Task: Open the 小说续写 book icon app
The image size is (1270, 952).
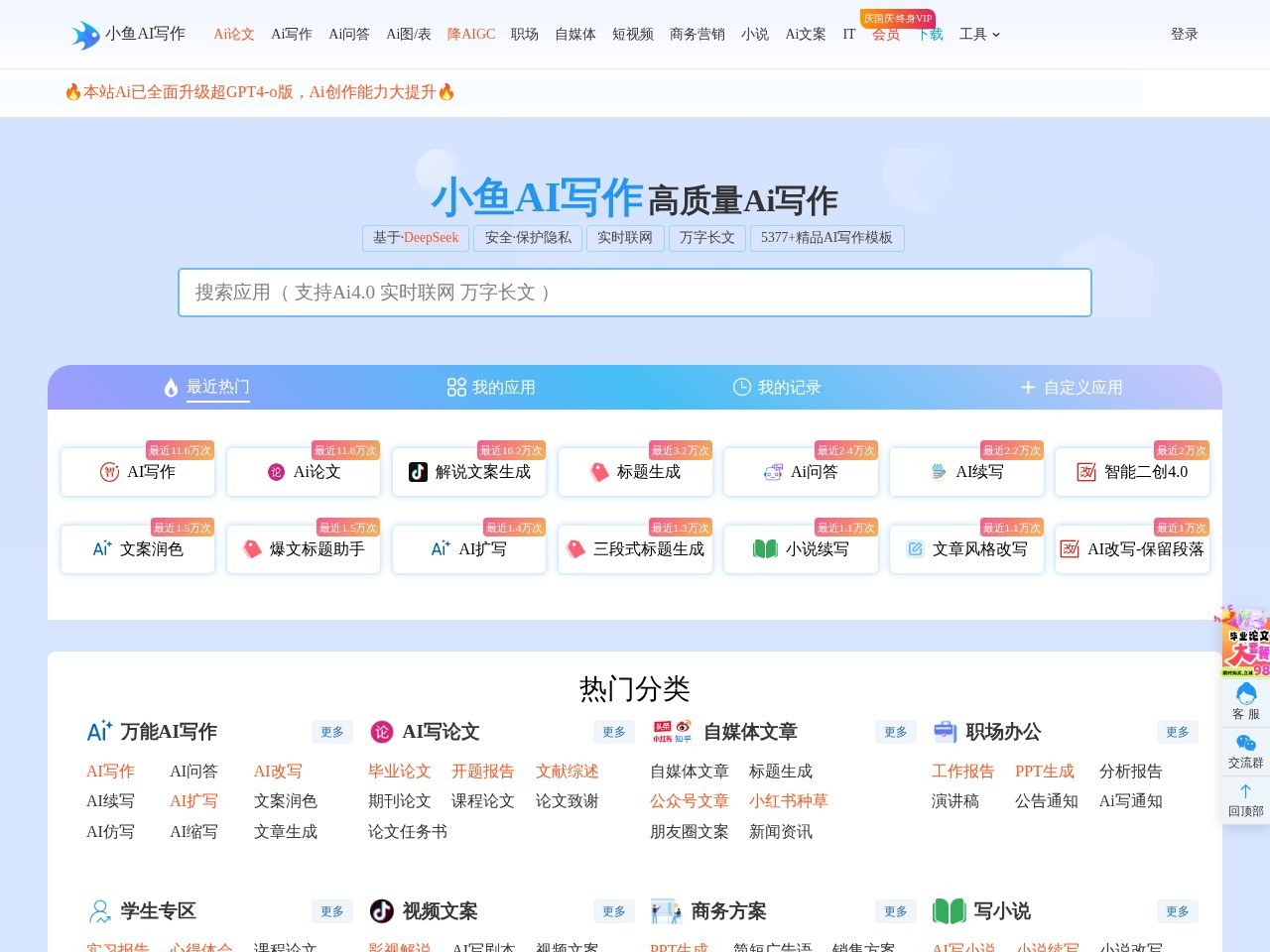Action: click(x=765, y=549)
